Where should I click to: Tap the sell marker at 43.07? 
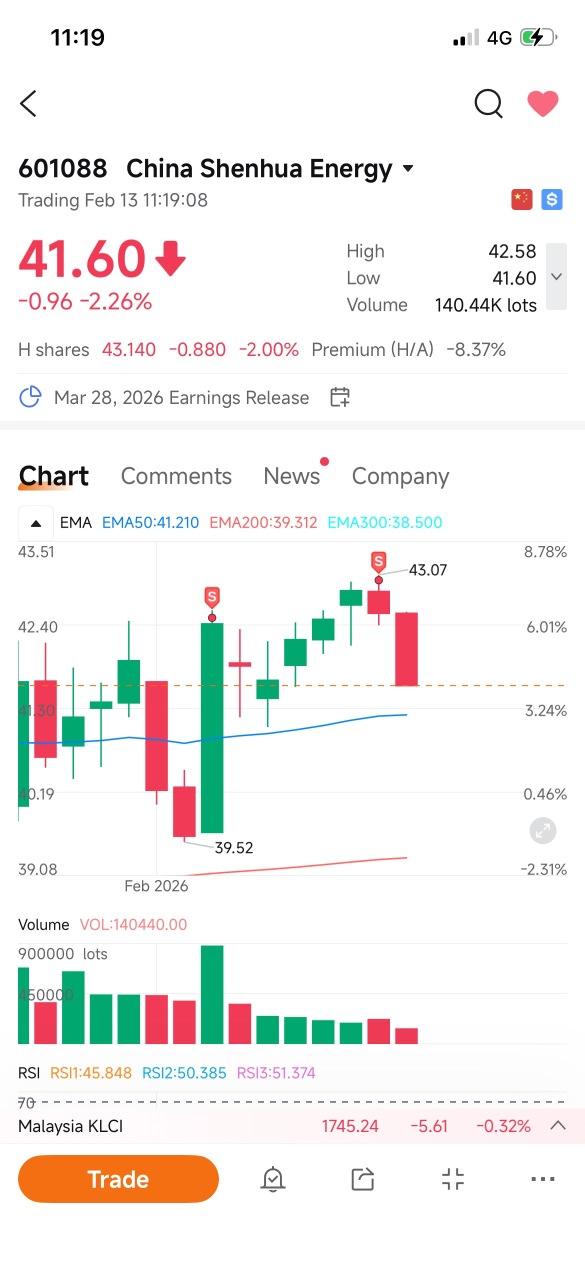pos(379,562)
